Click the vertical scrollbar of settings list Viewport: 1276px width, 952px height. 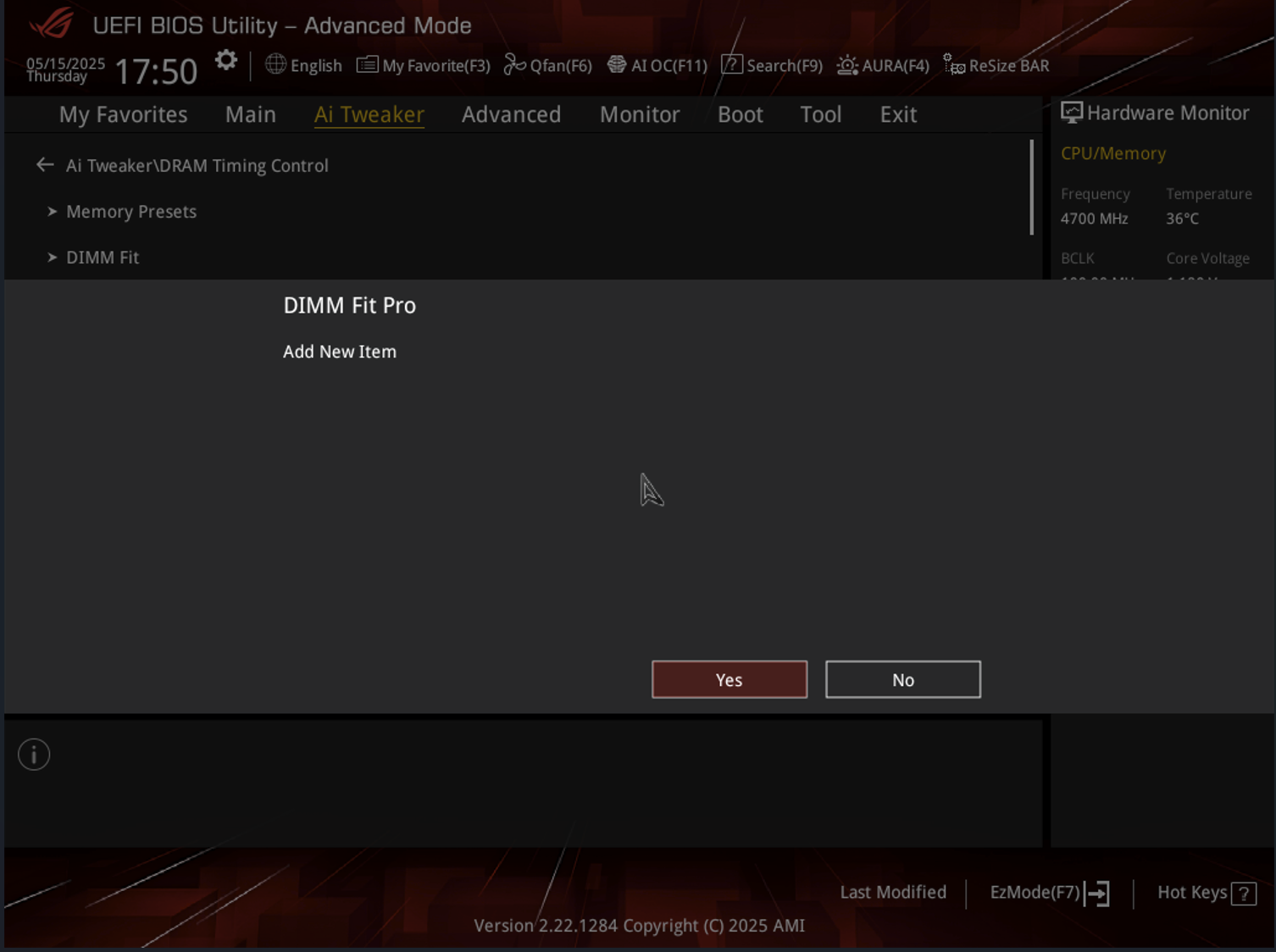[x=1031, y=187]
